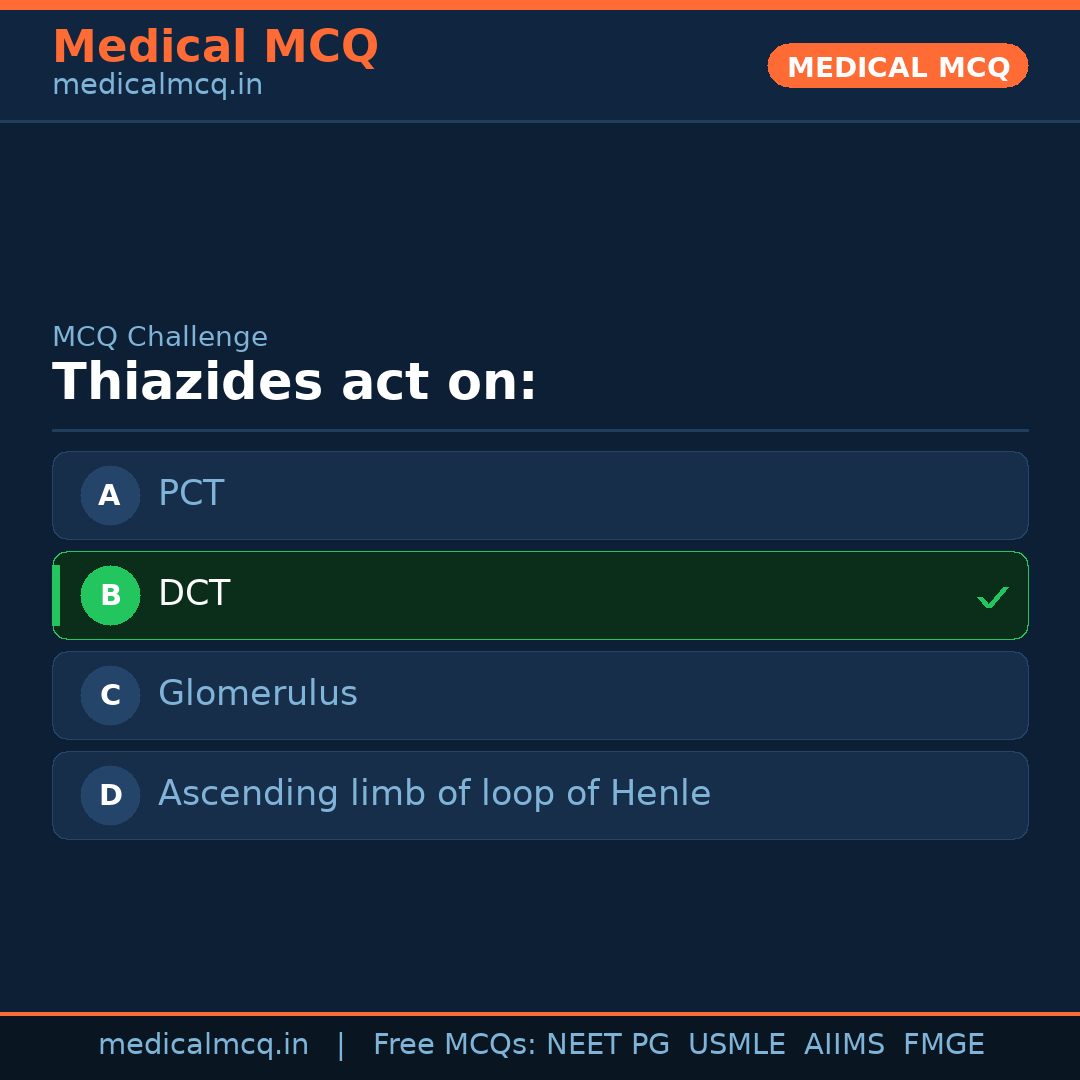This screenshot has height=1080, width=1080.
Task: Click the AIIMS label in footer
Action: click(x=845, y=1043)
